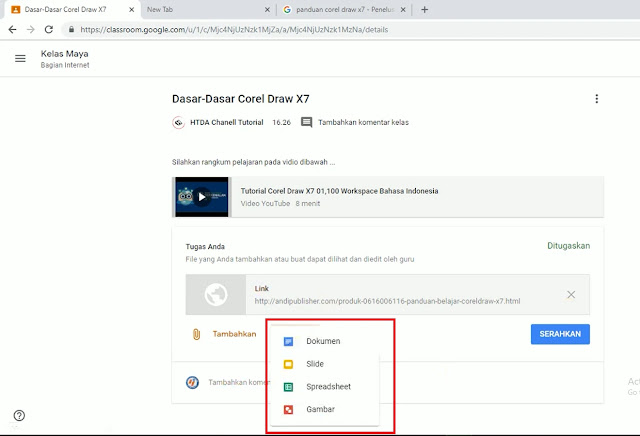
Task: Click Tambahkan komentar kelas
Action: (x=363, y=122)
